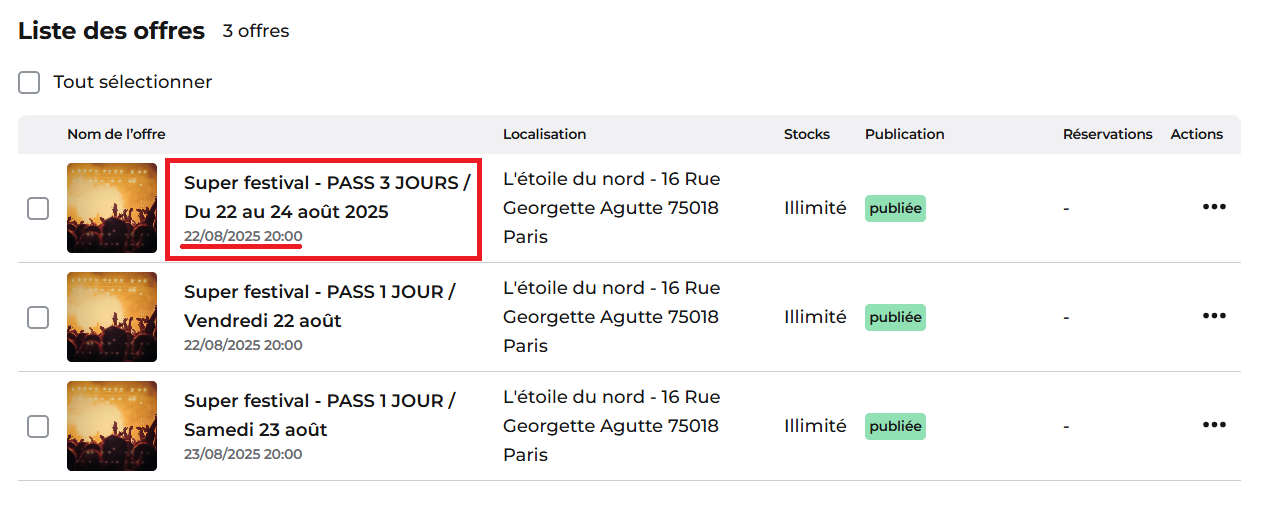Open actions menu for PASS 3 JOURS offer
Image resolution: width=1275 pixels, height=524 pixels.
(1214, 207)
